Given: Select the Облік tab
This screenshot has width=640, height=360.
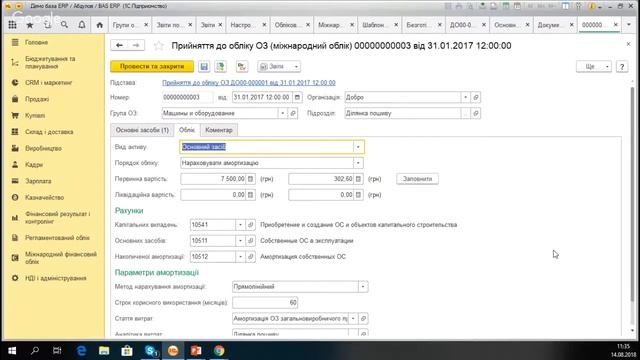Looking at the screenshot, I should pos(187,130).
